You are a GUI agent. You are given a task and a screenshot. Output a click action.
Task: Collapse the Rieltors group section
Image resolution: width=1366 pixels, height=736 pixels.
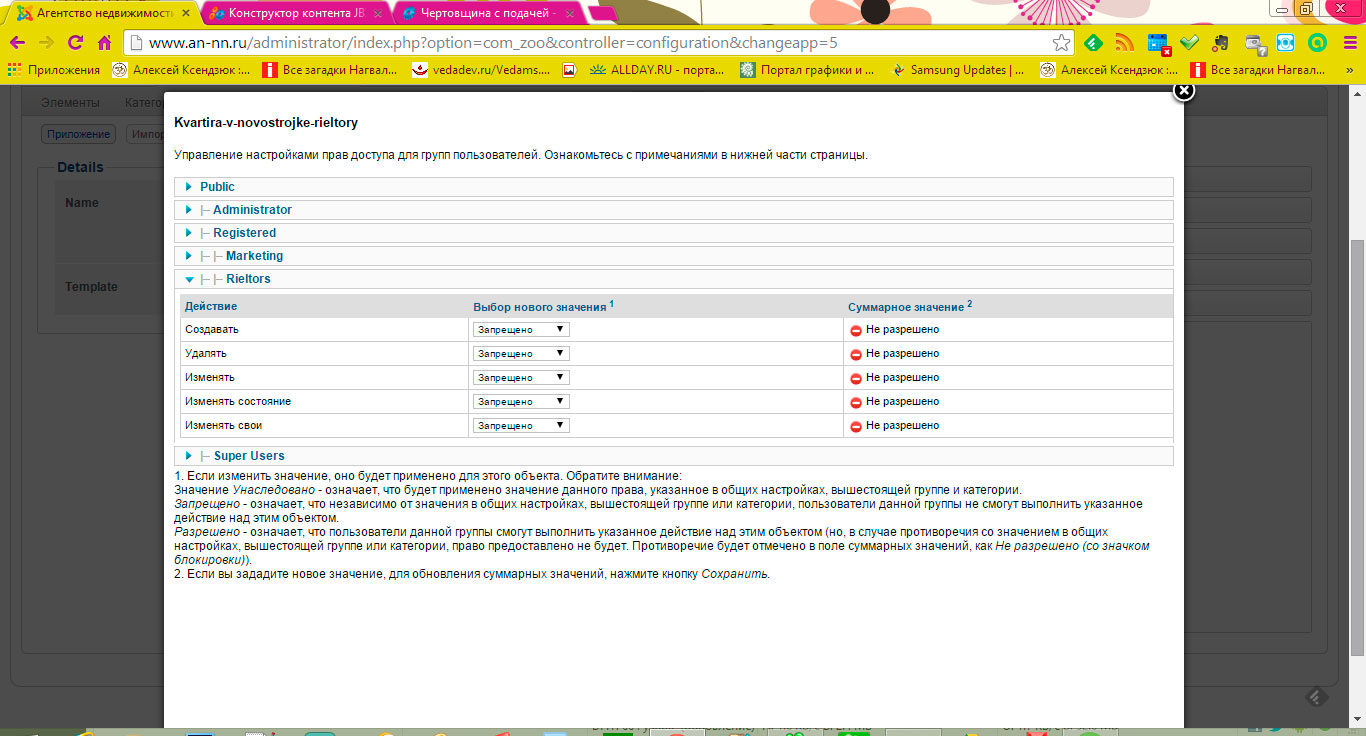[248, 279]
